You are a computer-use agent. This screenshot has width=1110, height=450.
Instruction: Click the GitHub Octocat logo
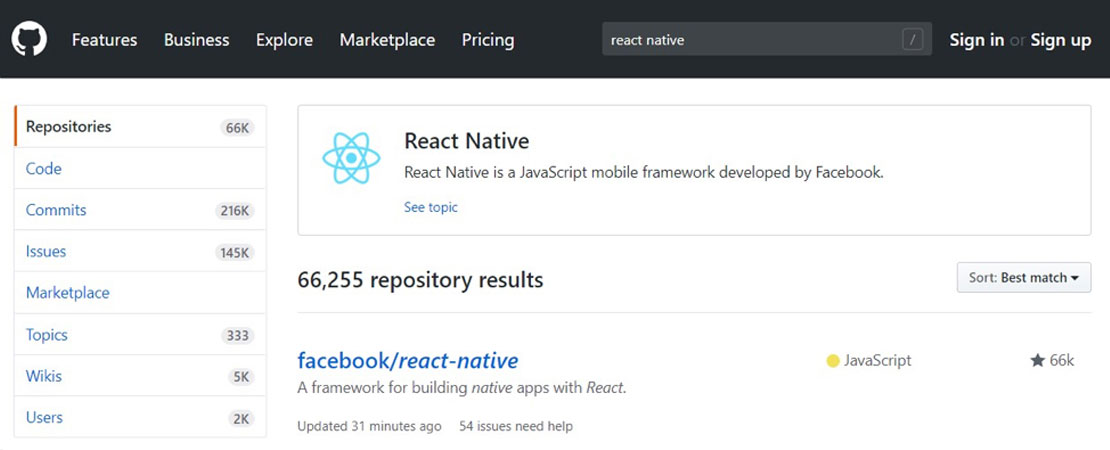pos(29,40)
